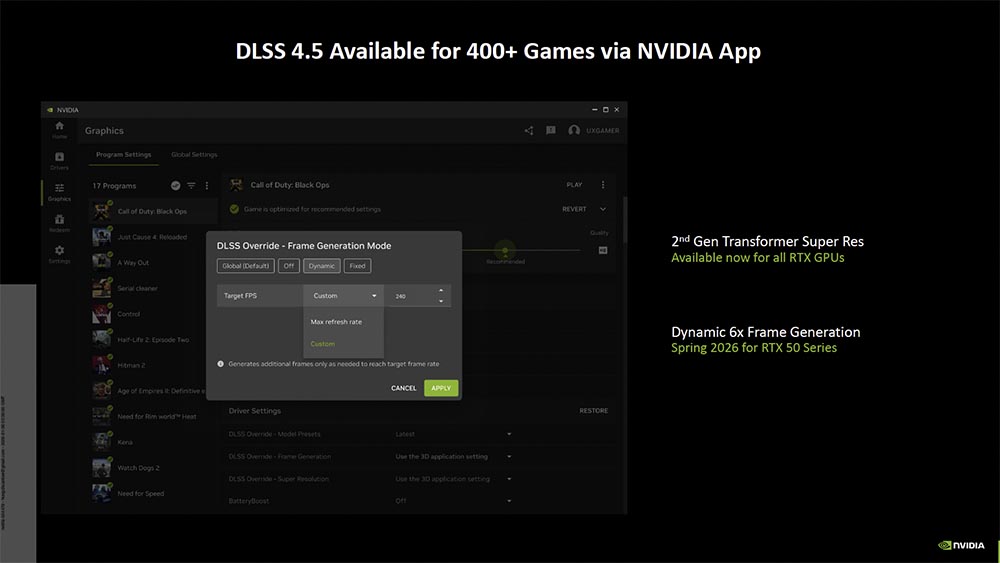
Task: Open Redeem from the left sidebar
Action: coord(59,222)
